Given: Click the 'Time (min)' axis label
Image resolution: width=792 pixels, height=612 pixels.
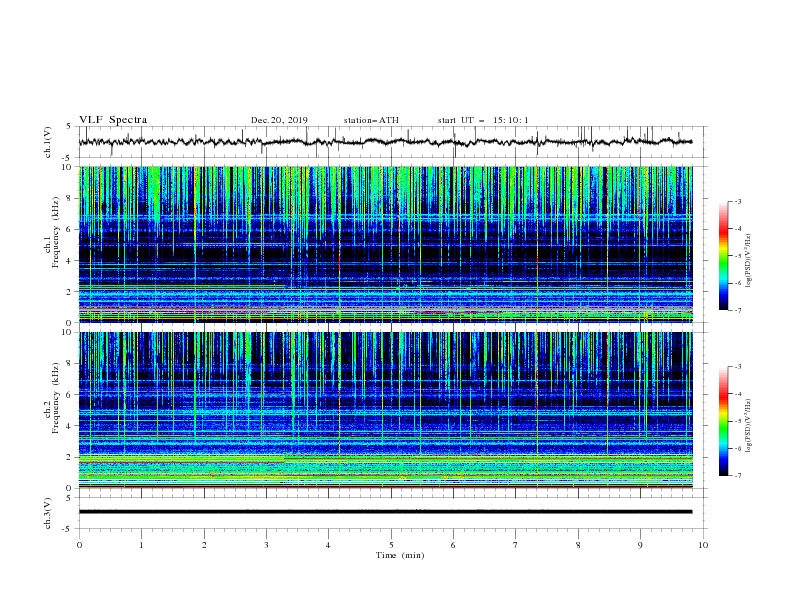Looking at the screenshot, I should click(400, 555).
